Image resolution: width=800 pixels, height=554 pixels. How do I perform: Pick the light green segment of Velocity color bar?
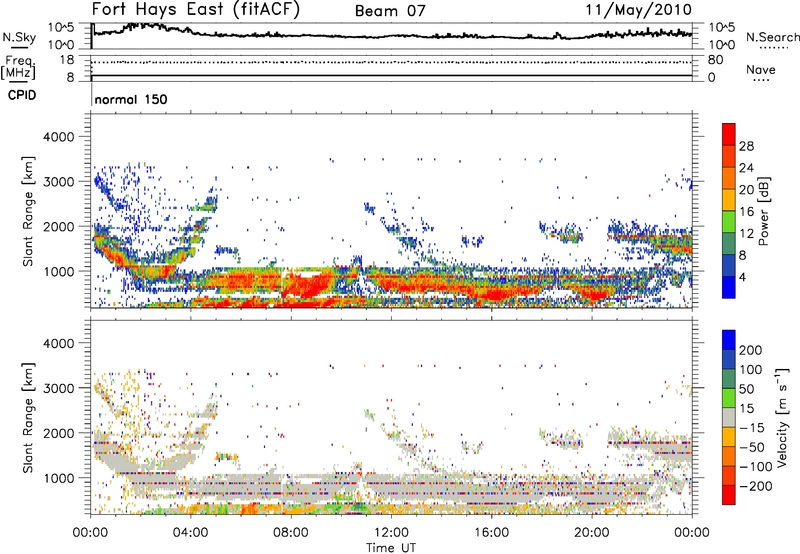tap(729, 398)
